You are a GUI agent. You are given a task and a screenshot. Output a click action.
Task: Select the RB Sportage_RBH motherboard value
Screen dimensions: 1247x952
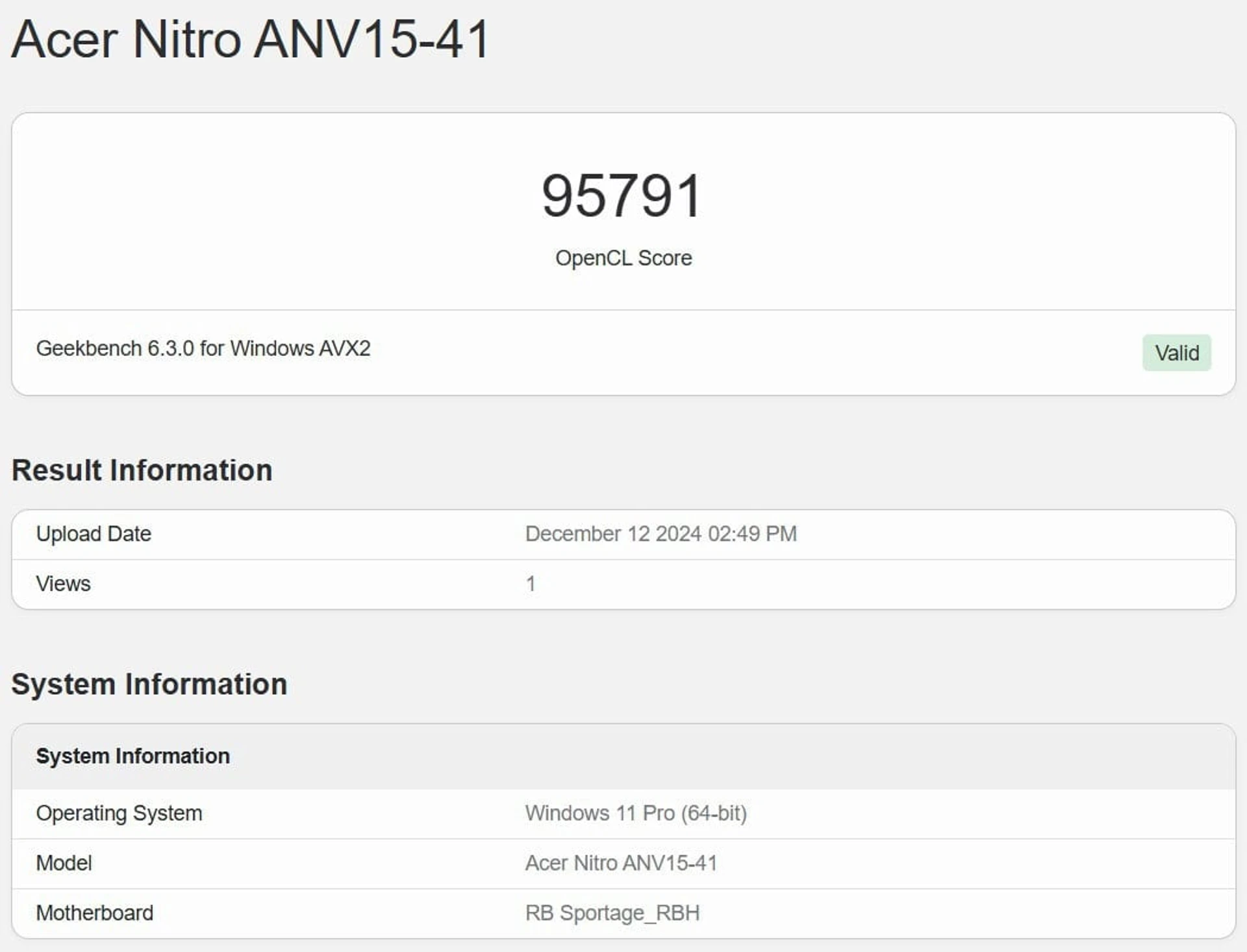[612, 913]
